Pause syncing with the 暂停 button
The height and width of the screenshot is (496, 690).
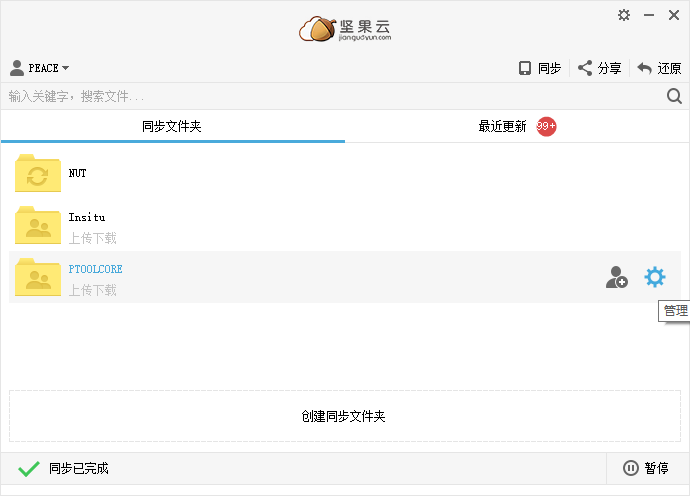646,468
